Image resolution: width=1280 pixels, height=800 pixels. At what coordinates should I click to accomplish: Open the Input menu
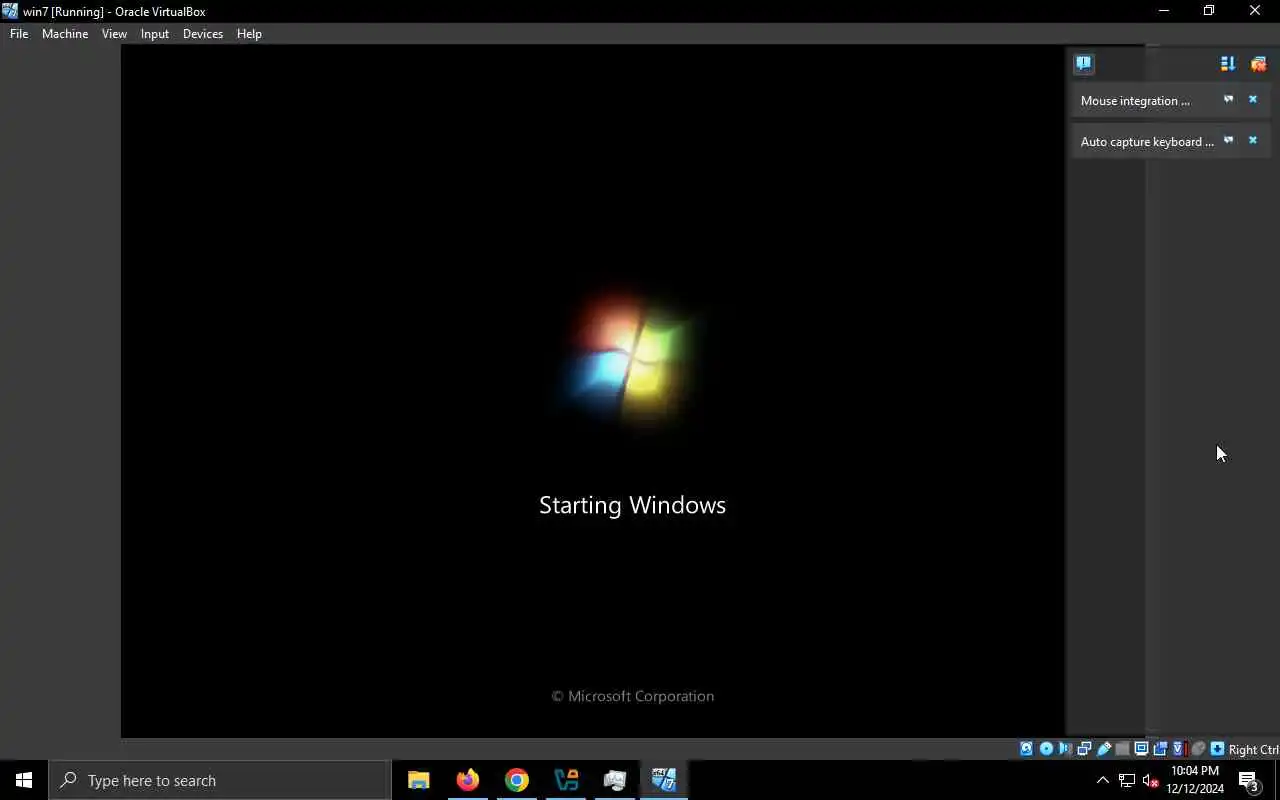point(155,33)
